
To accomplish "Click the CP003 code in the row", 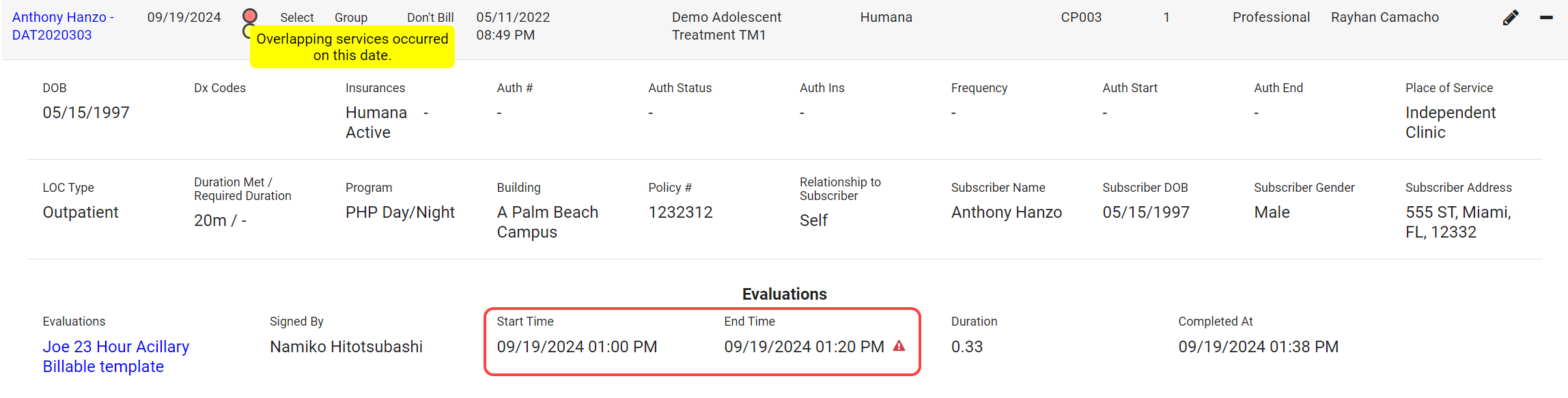I will click(1080, 17).
